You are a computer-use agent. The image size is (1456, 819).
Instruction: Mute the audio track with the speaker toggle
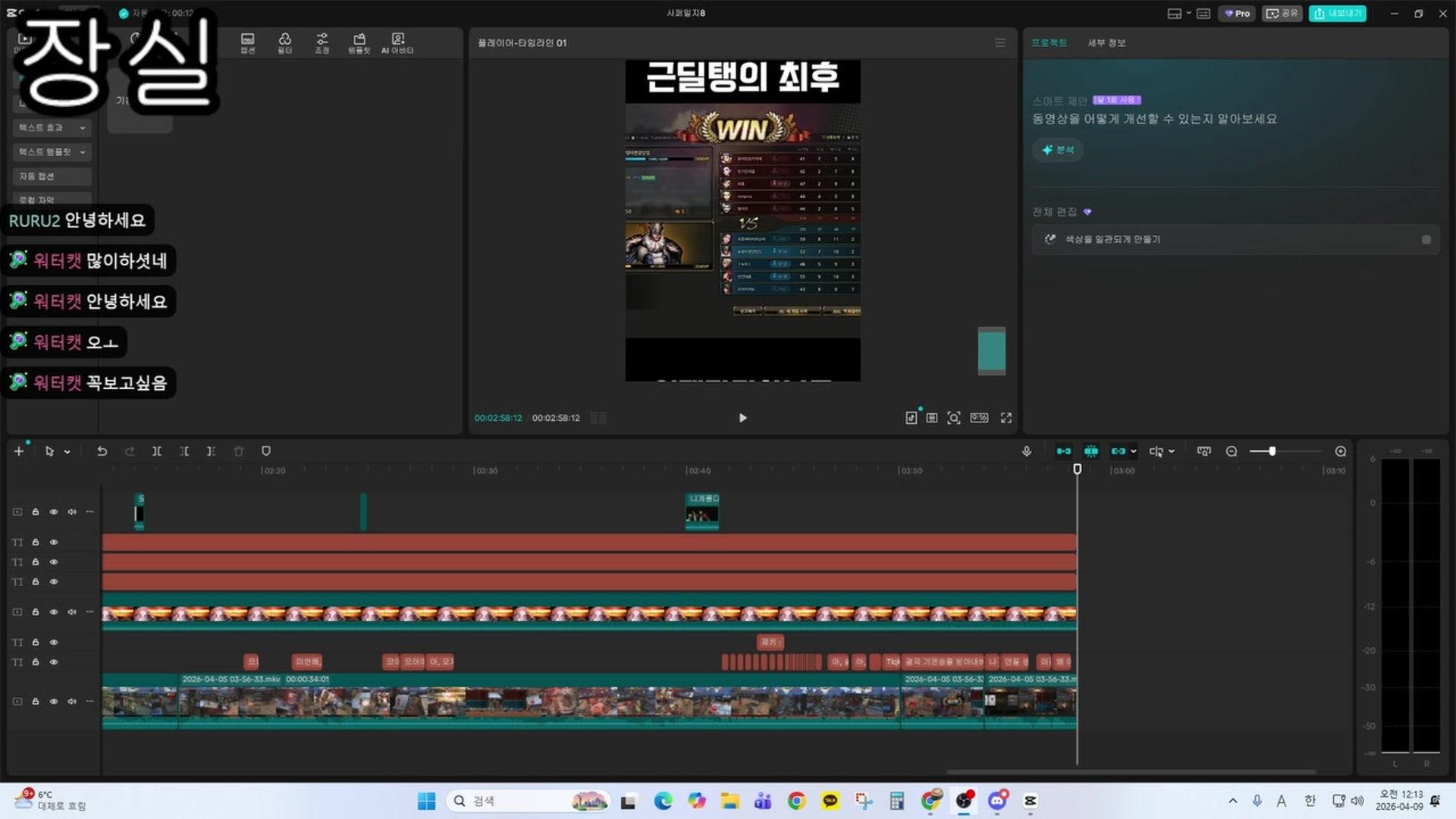point(72,611)
